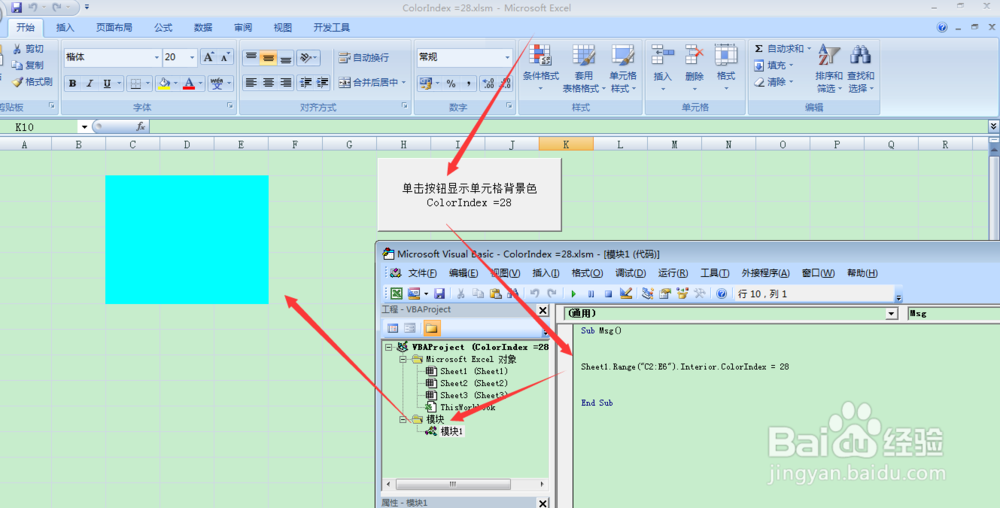Collapse the 模块 folder node
The image size is (1000, 508).
point(403,419)
